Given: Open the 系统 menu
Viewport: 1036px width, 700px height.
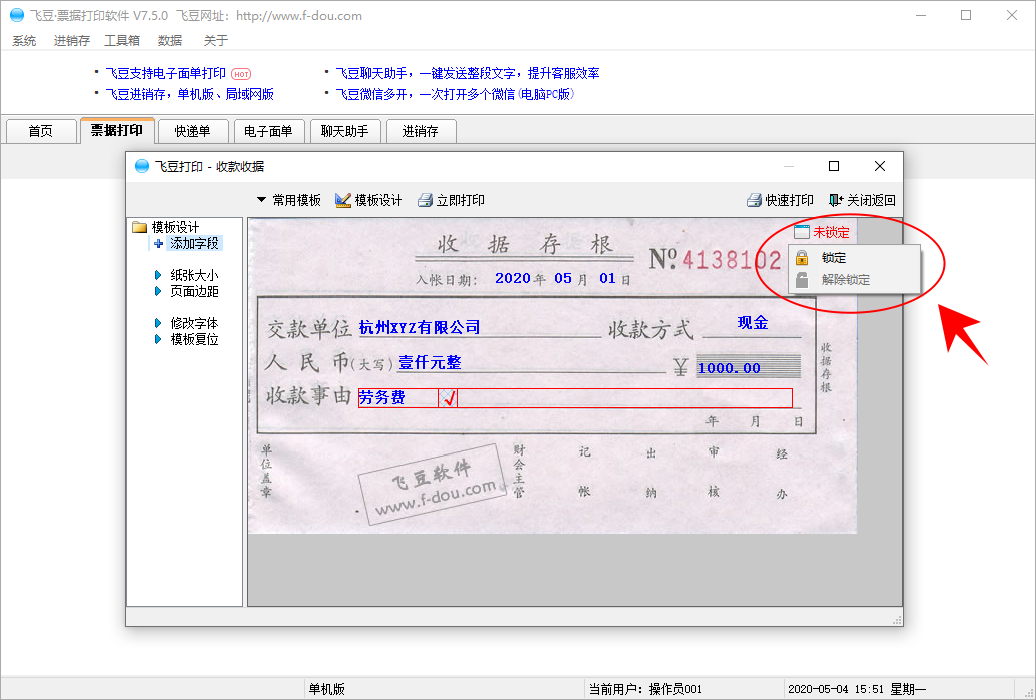Looking at the screenshot, I should [x=24, y=41].
